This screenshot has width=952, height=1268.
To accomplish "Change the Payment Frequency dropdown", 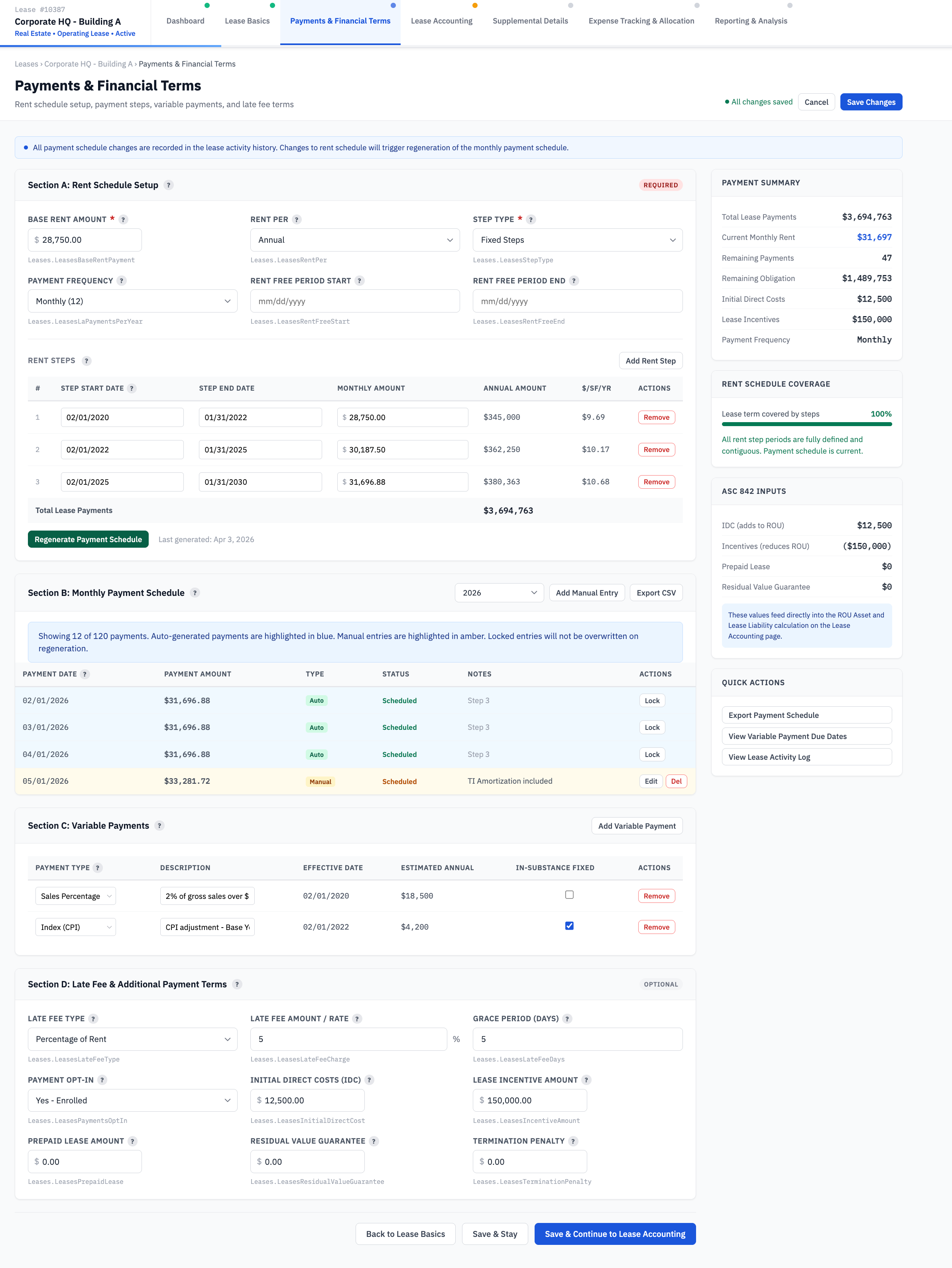I will click(132, 301).
